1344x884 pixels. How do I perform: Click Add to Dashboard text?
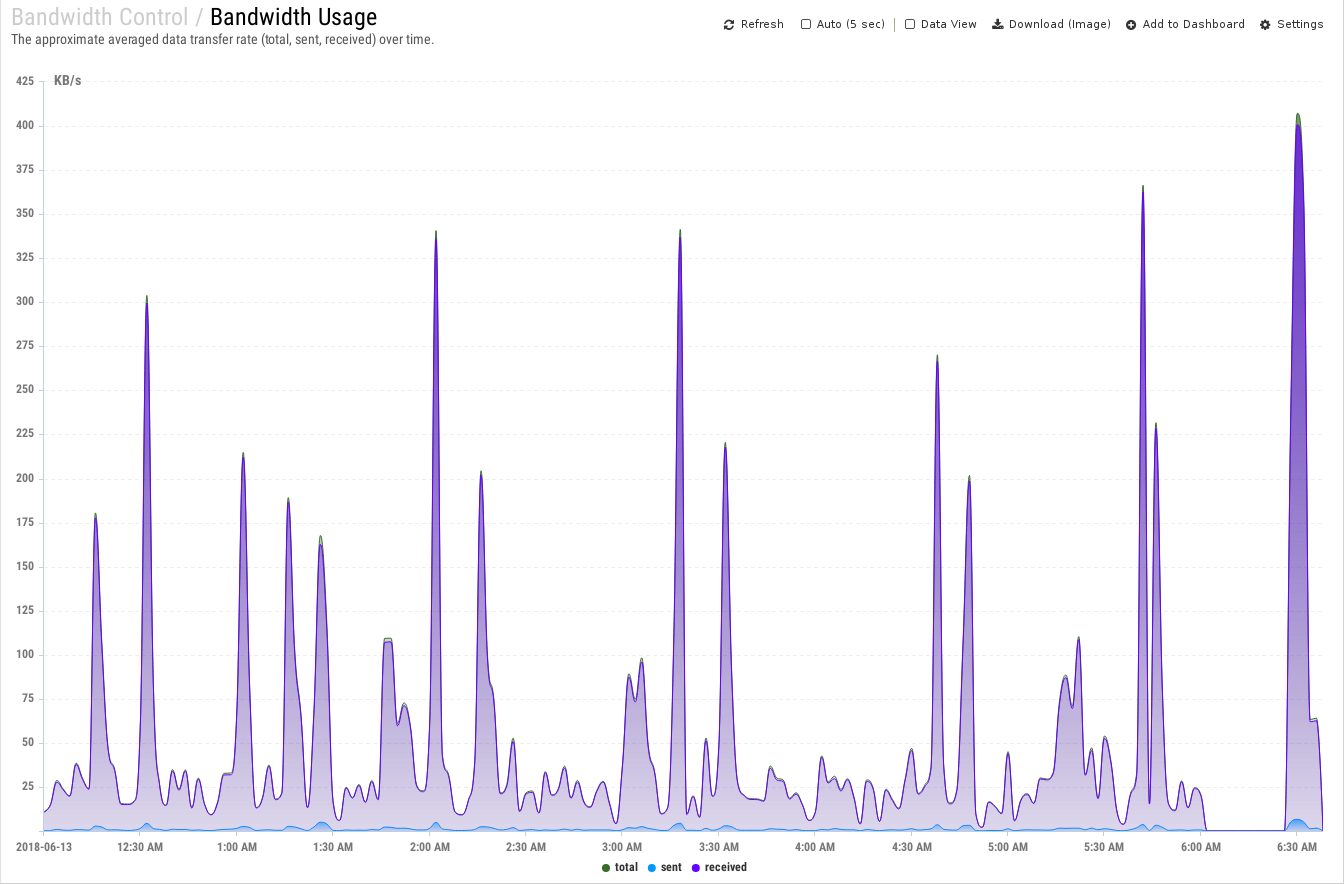pos(1194,24)
